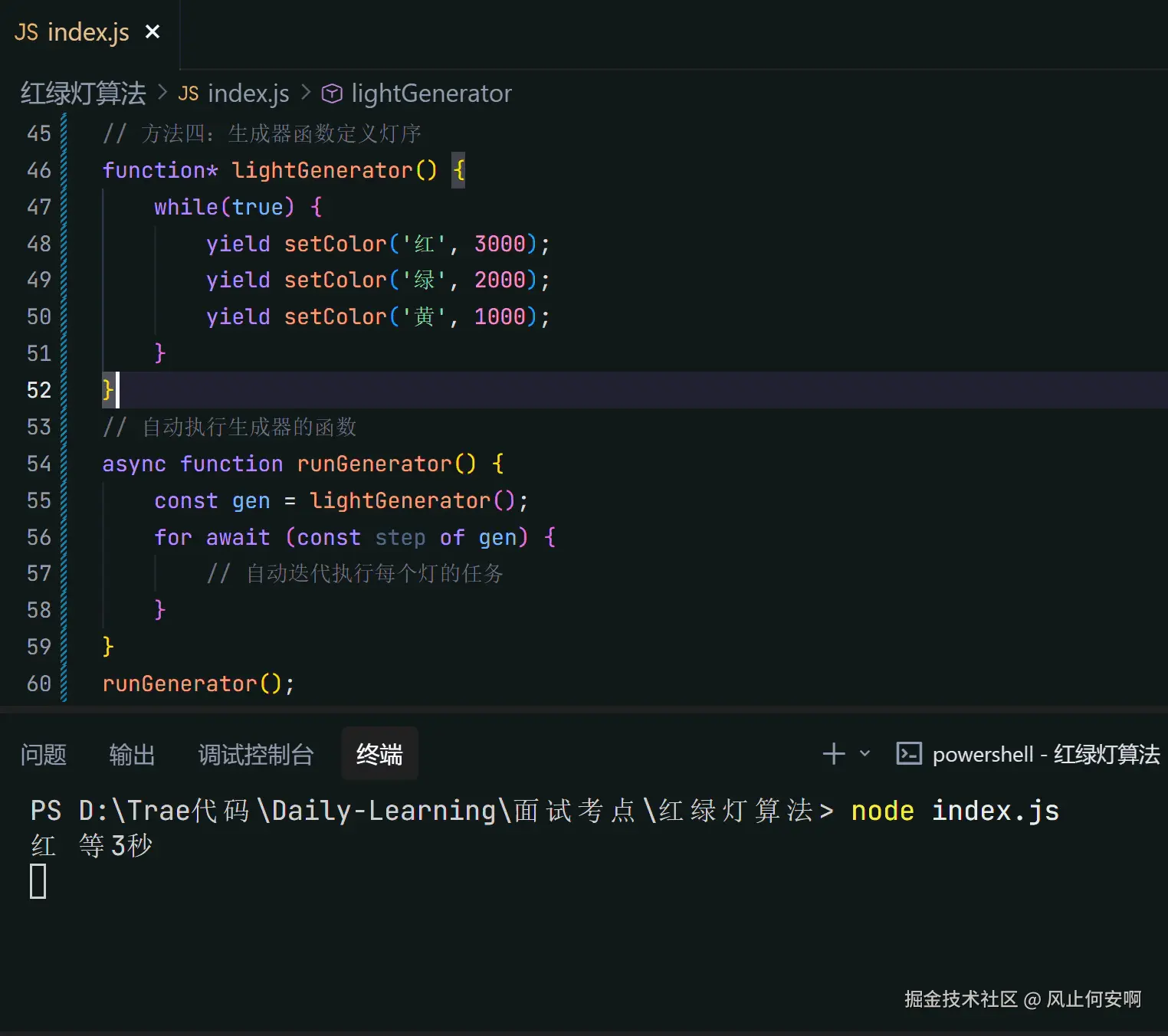Switch to the 问题 panel tab

coord(44,755)
